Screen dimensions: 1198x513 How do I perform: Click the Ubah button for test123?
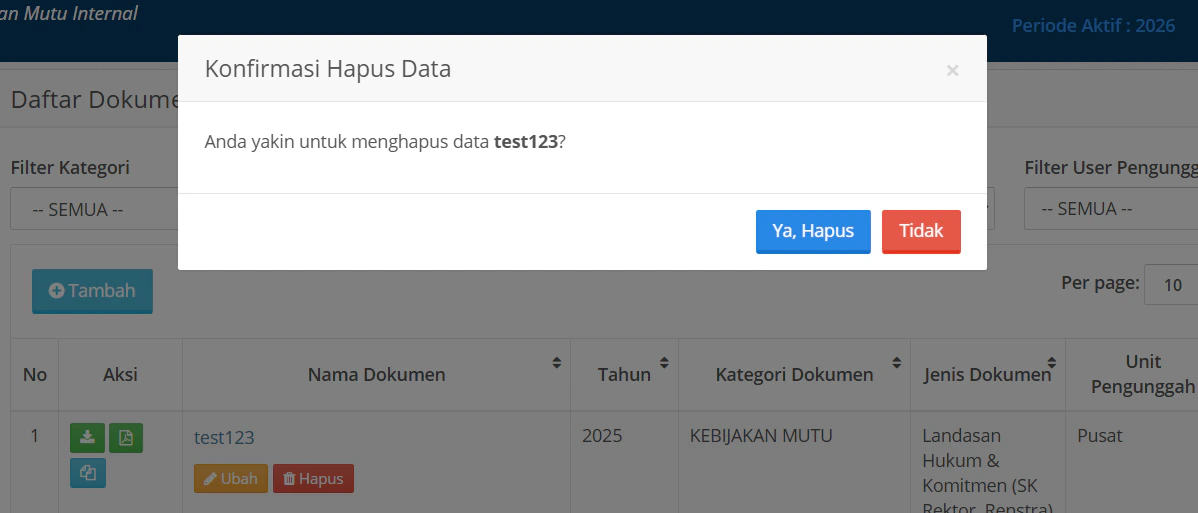pos(231,479)
